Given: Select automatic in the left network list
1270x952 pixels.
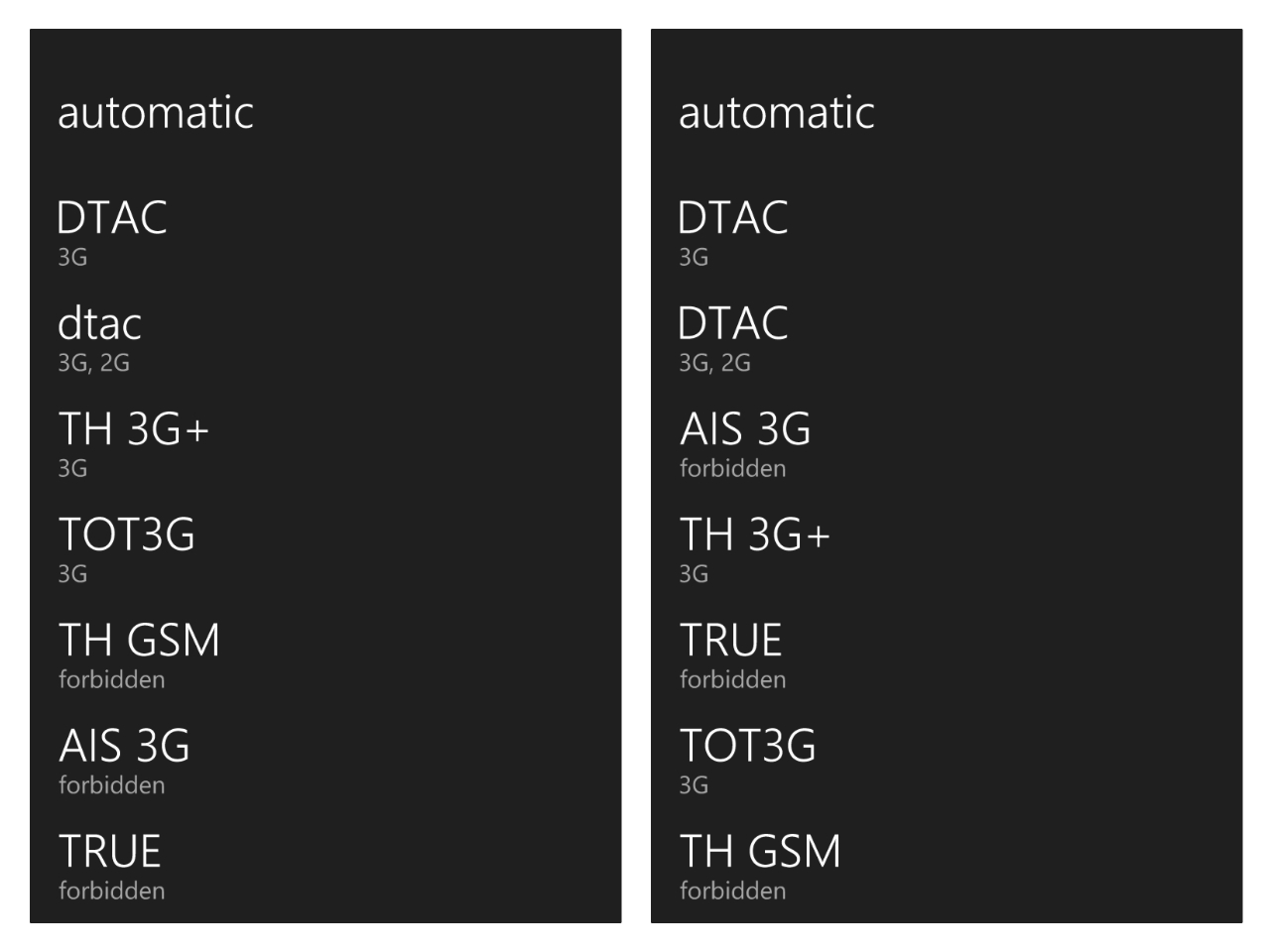Looking at the screenshot, I should 156,112.
